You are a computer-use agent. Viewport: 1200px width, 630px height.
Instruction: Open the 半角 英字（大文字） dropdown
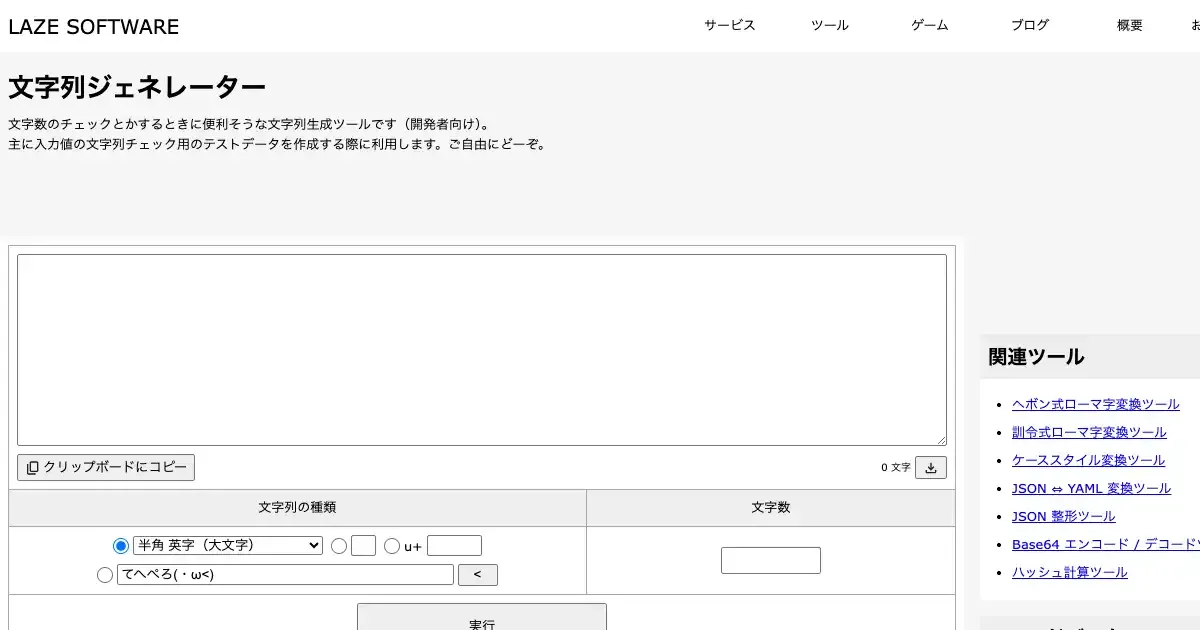228,545
